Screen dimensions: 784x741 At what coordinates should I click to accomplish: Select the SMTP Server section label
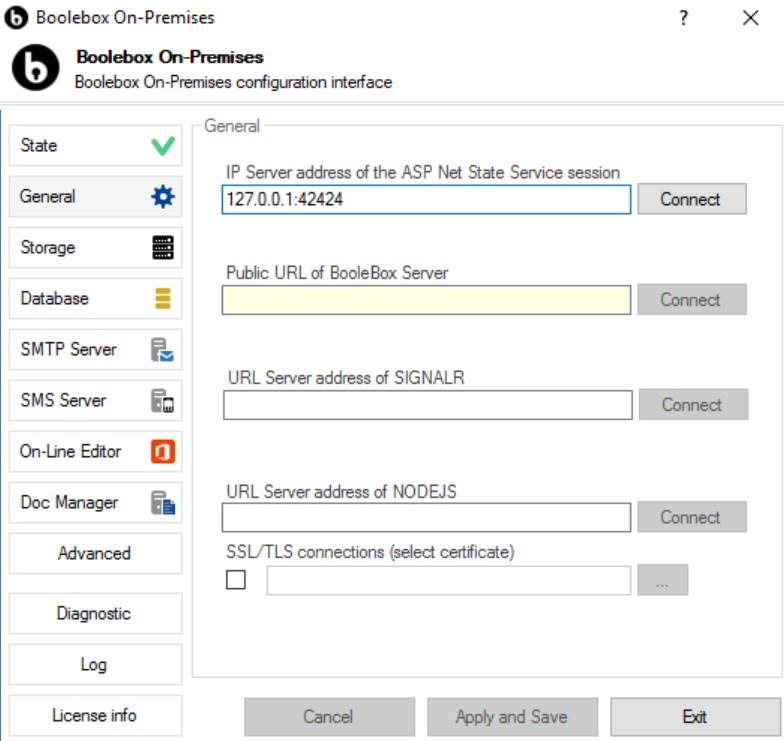68,349
